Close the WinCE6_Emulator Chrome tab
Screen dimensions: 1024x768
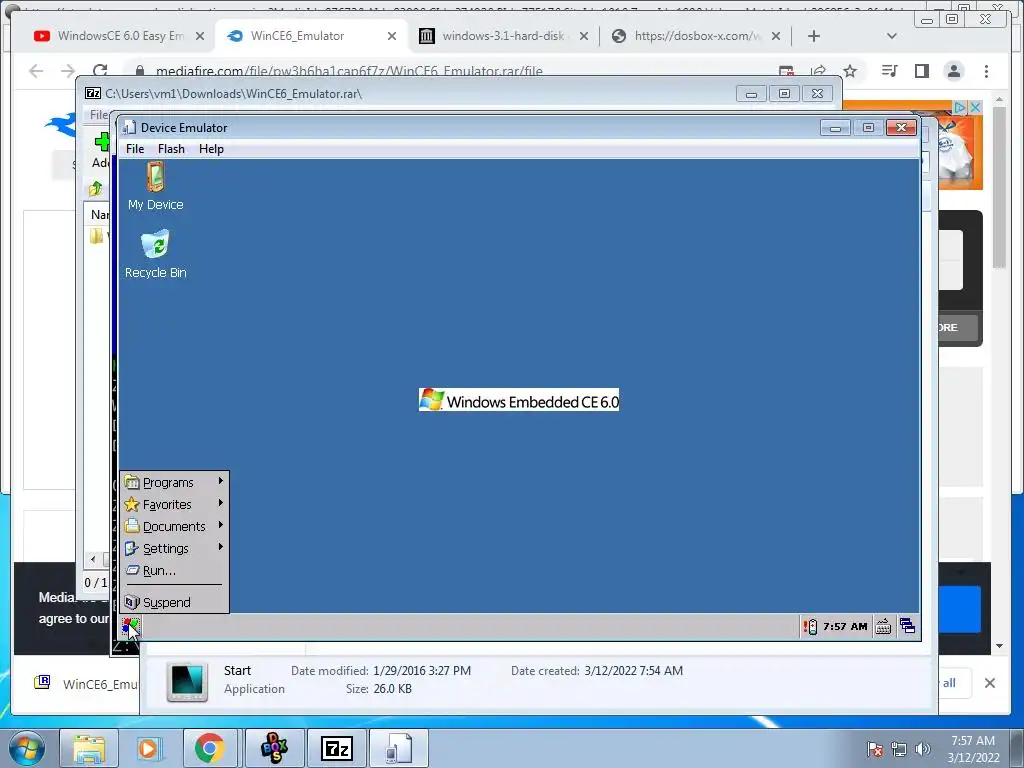(x=392, y=36)
